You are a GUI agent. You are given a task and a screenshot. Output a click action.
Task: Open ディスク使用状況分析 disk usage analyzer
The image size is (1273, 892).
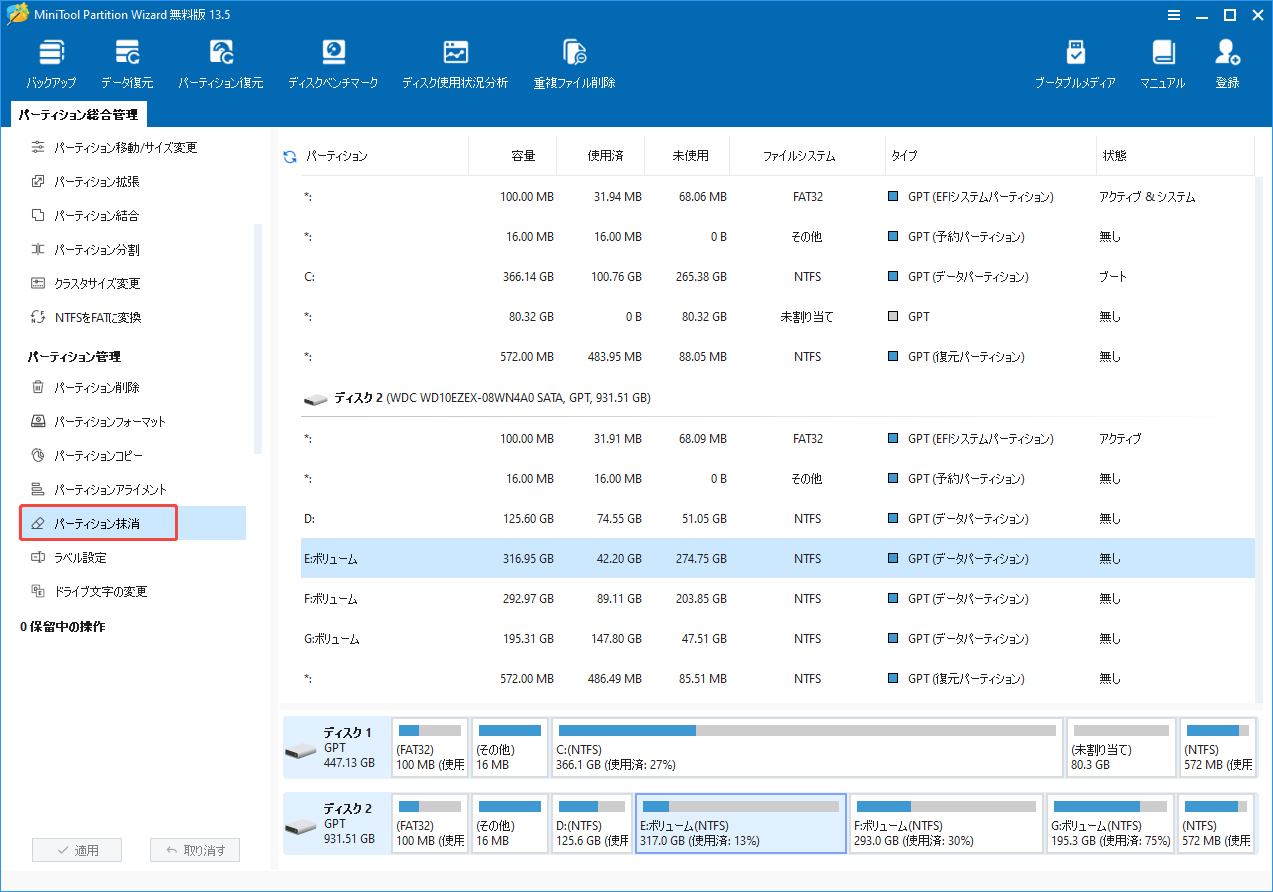pyautogui.click(x=455, y=62)
